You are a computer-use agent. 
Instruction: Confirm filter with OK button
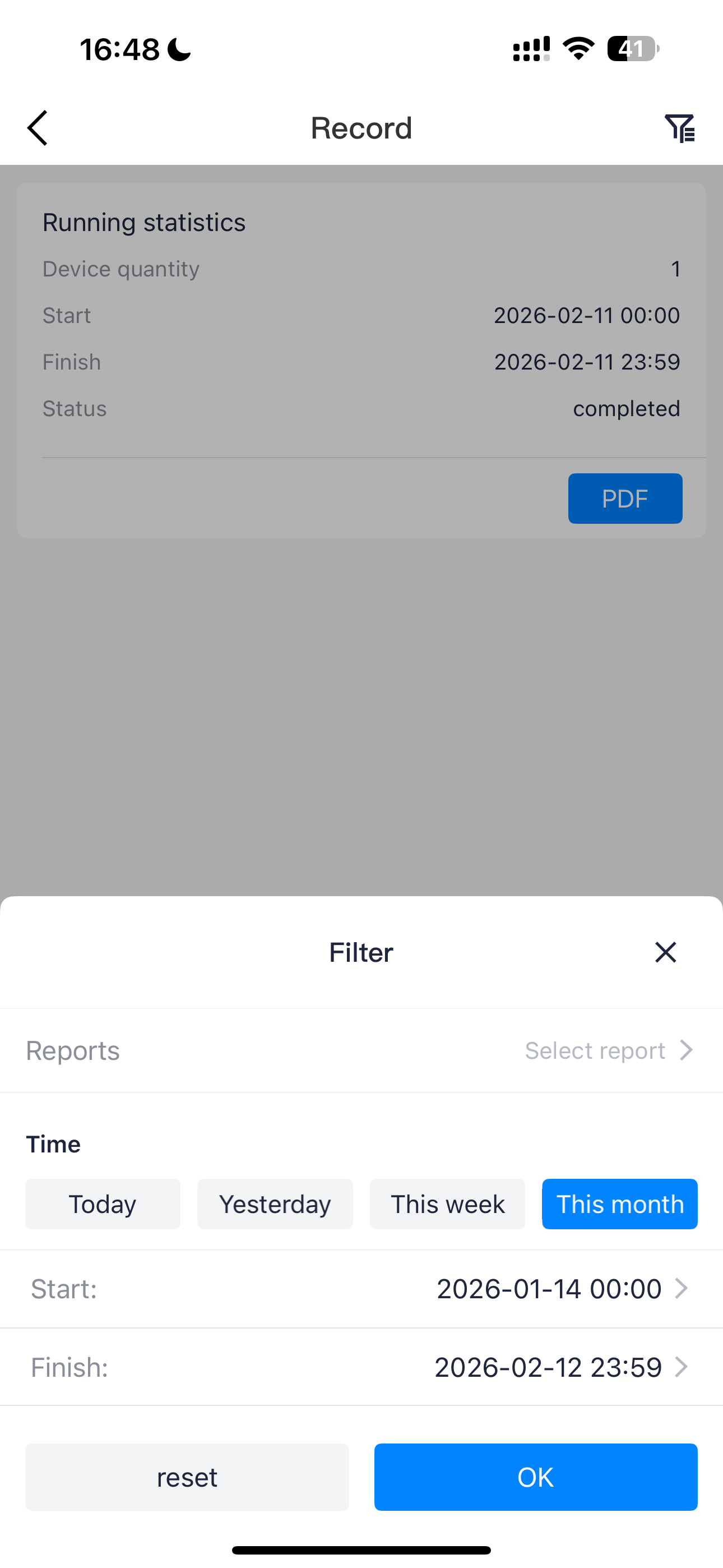(x=536, y=1477)
